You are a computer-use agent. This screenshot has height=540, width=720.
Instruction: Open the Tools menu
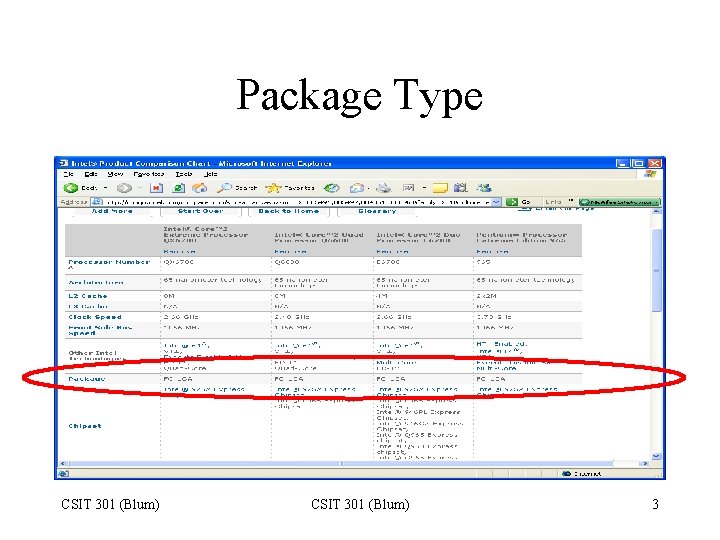click(x=184, y=174)
